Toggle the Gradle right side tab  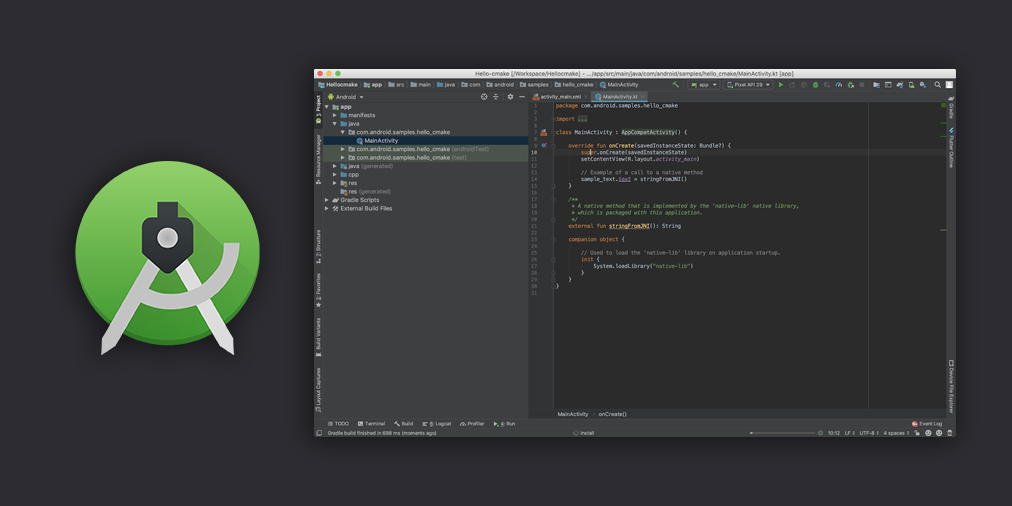click(951, 107)
